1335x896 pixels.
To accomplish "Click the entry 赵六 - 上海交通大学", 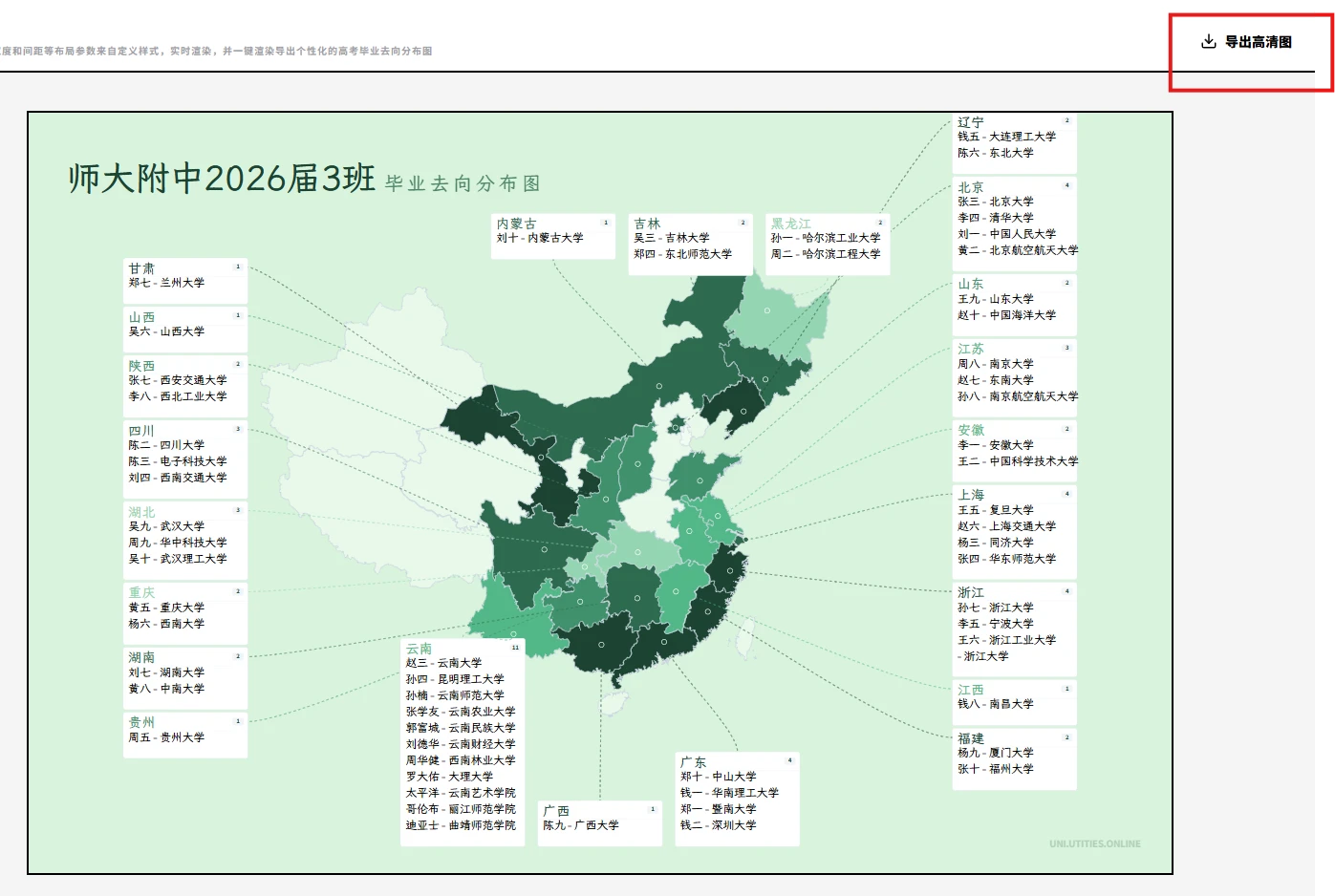I will pos(1007,526).
